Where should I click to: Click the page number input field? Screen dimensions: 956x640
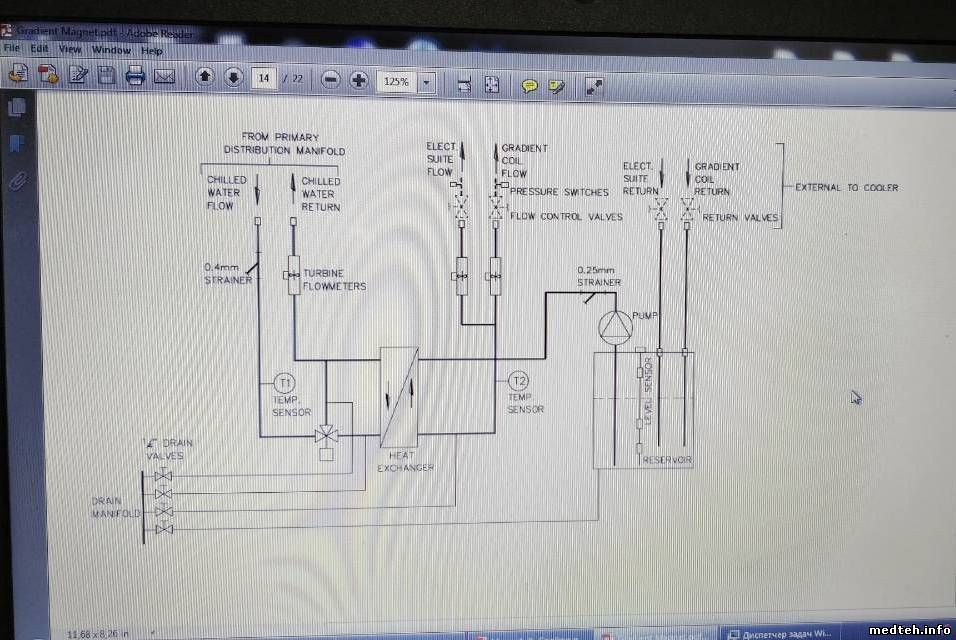coord(264,78)
